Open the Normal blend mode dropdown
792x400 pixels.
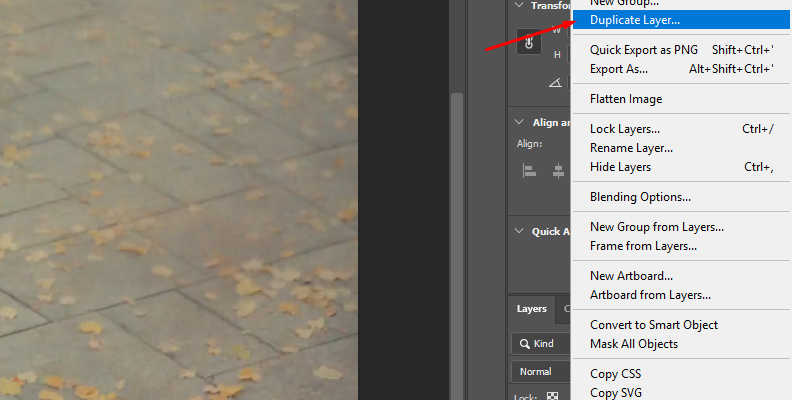(541, 372)
